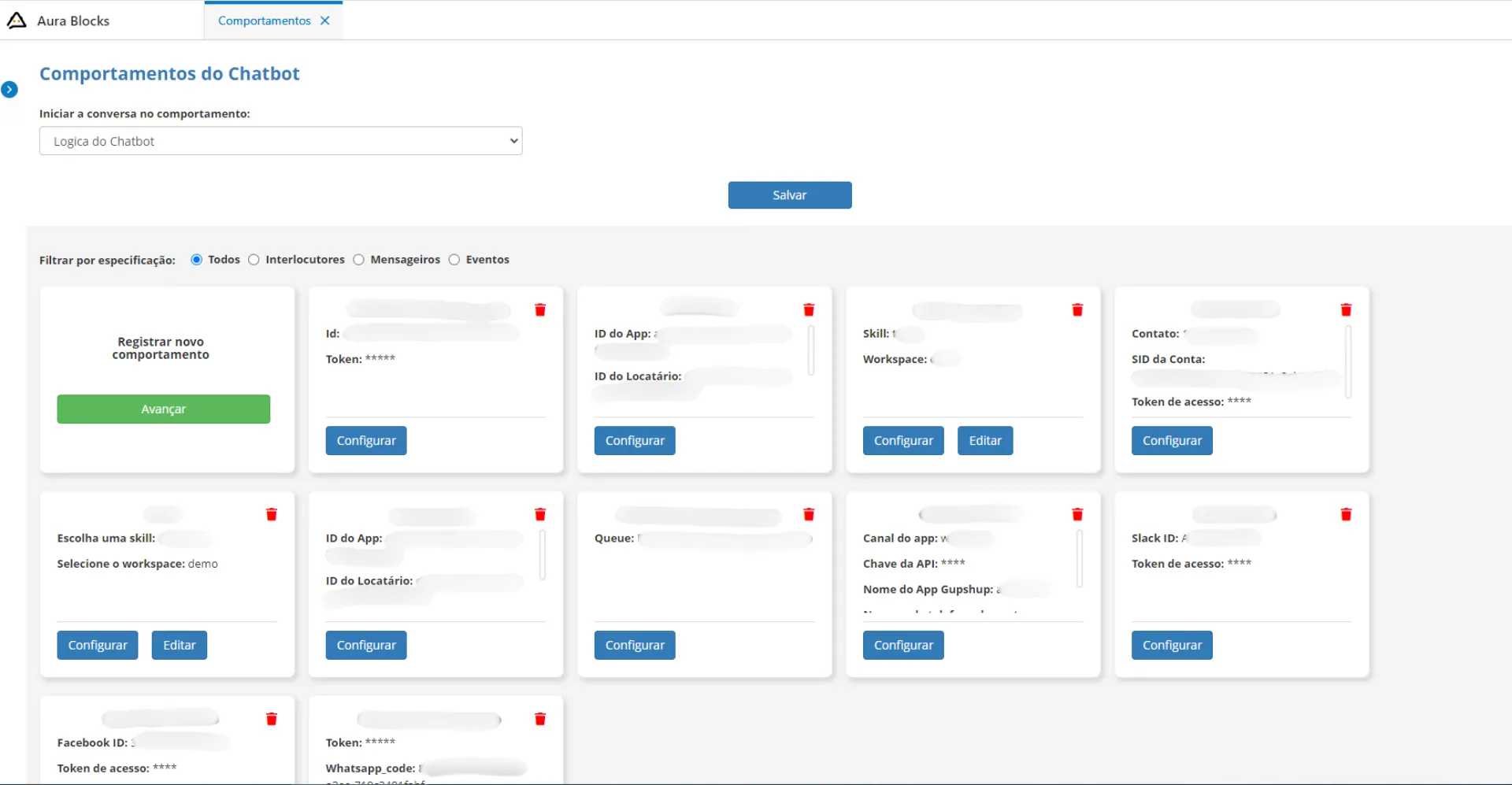Click the Nome do App Gupshup label
1512x785 pixels.
[x=928, y=589]
